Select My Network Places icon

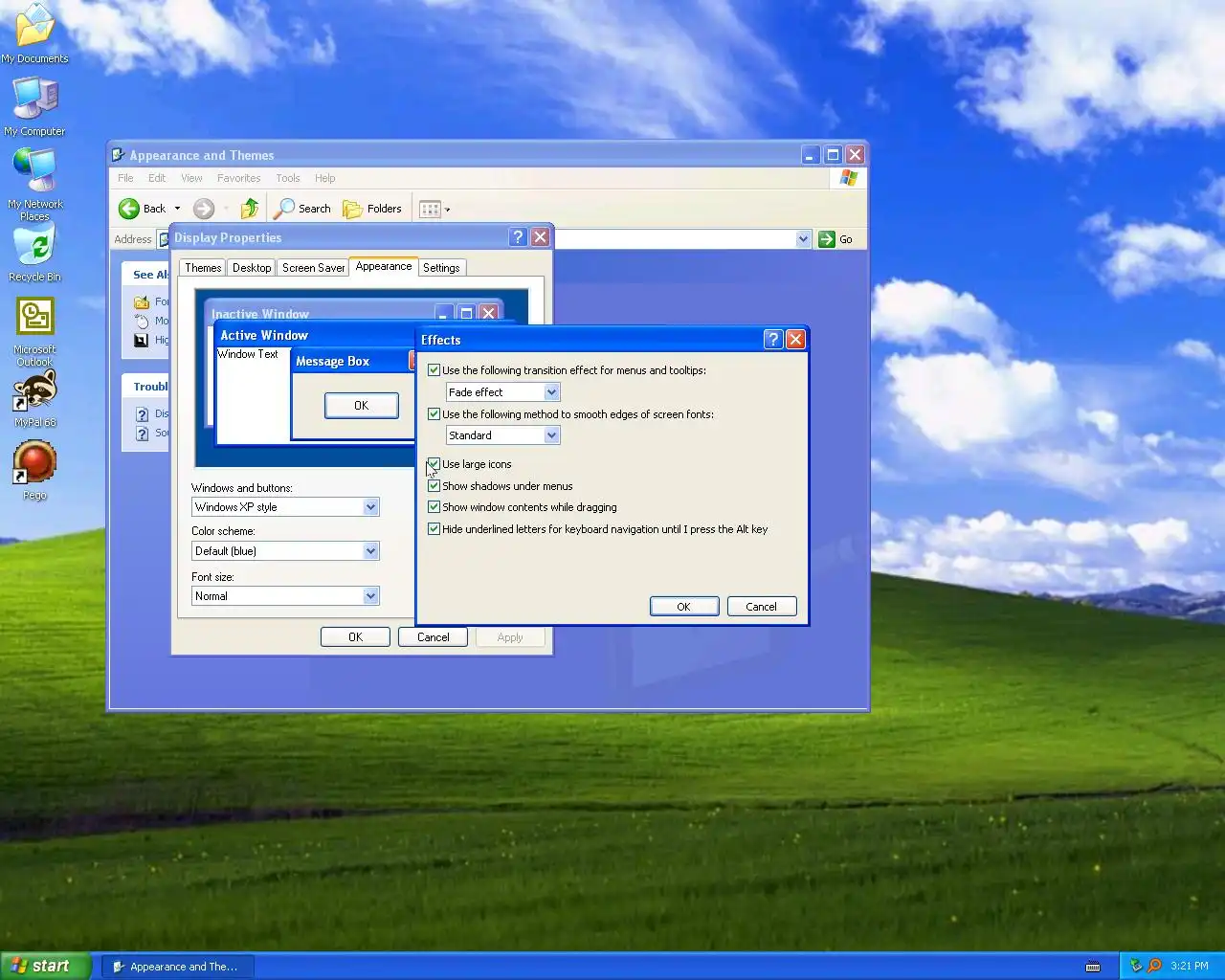pos(34,184)
